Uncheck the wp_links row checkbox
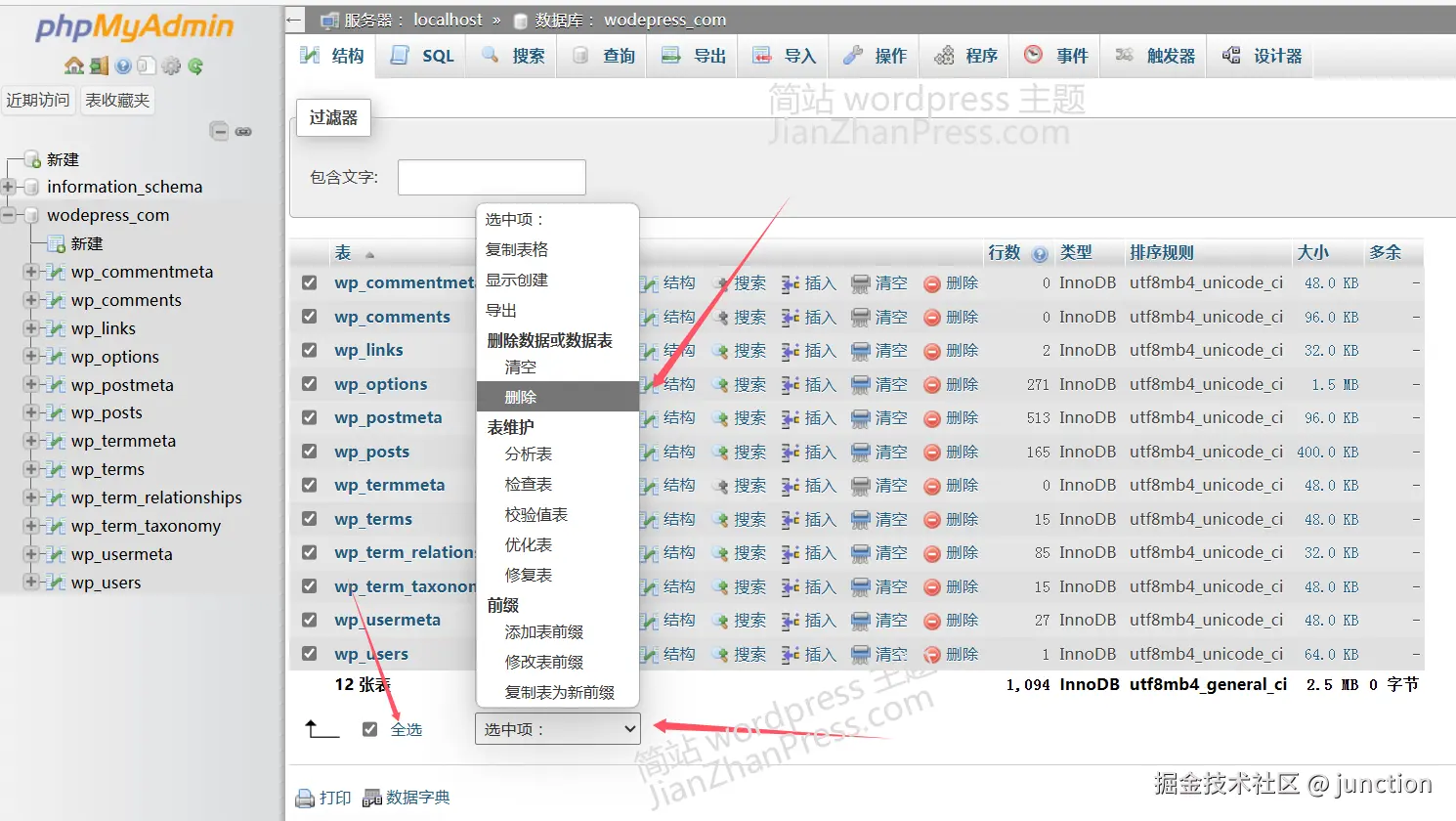Viewport: 1456px width, 821px height. (x=310, y=350)
